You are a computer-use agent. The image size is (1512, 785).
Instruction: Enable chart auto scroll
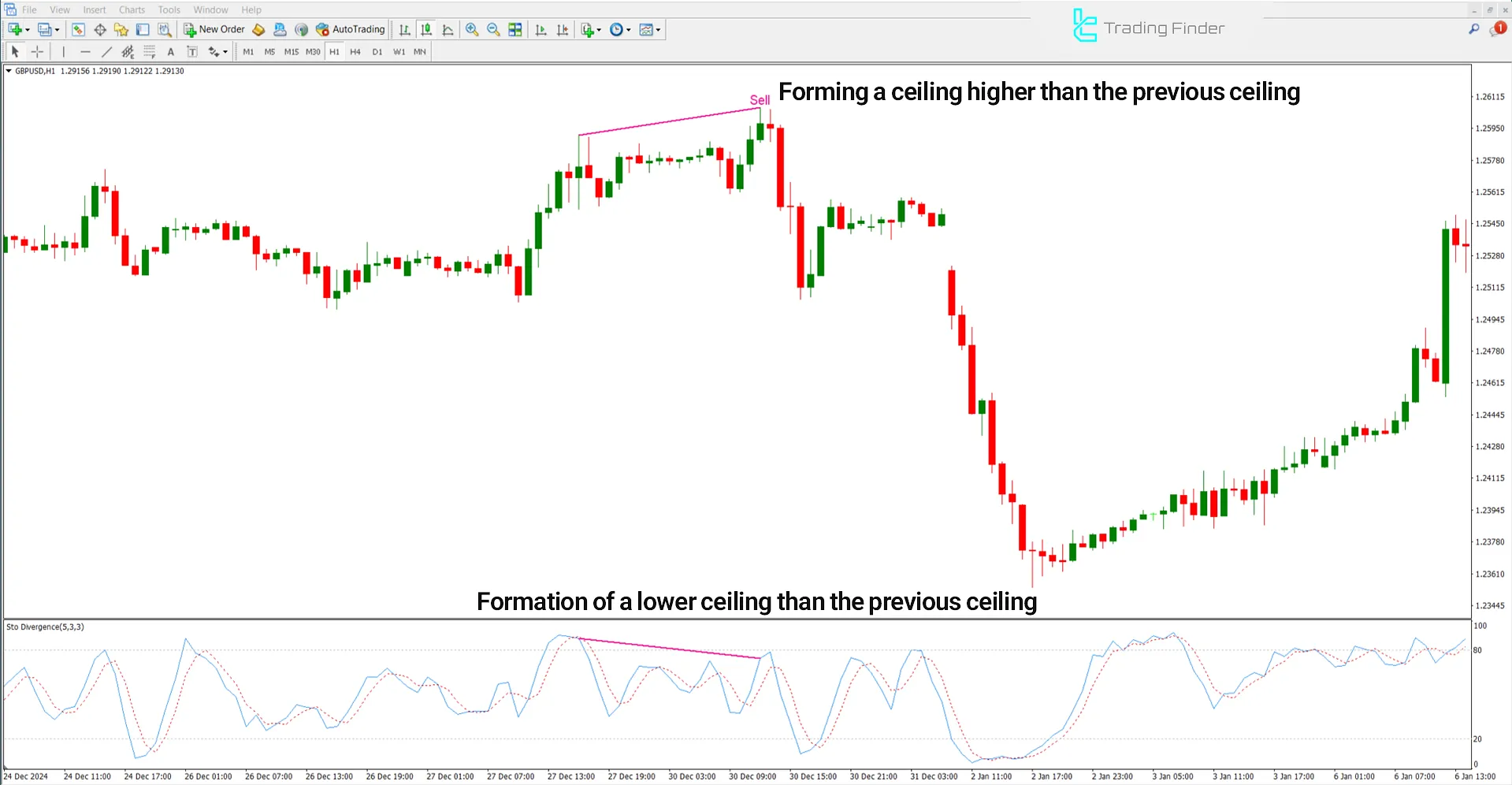click(x=540, y=29)
